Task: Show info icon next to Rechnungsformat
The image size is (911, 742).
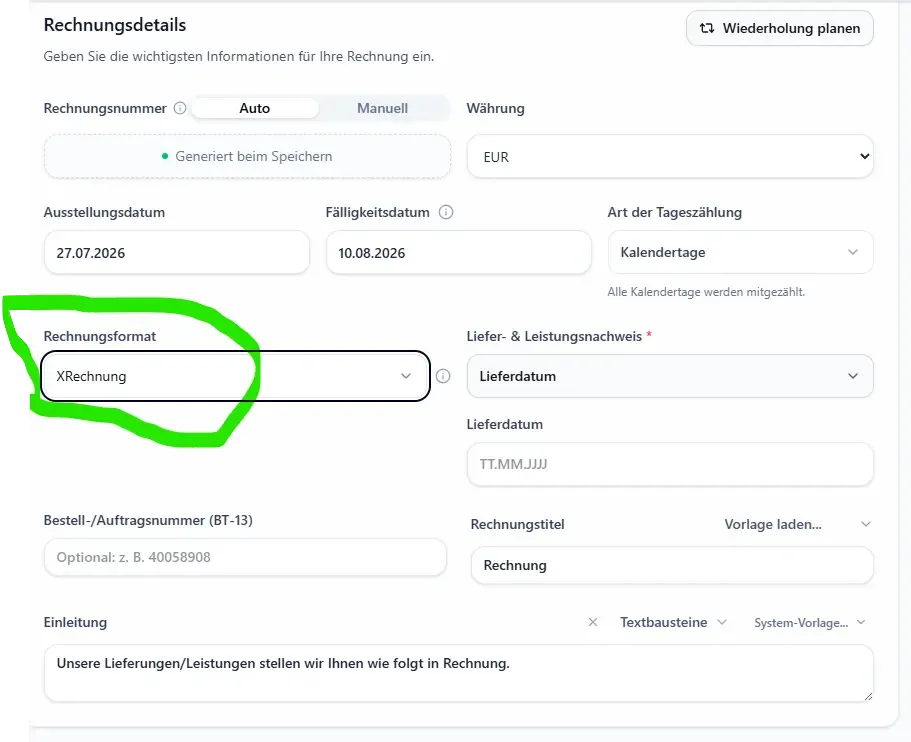Action: pos(443,376)
